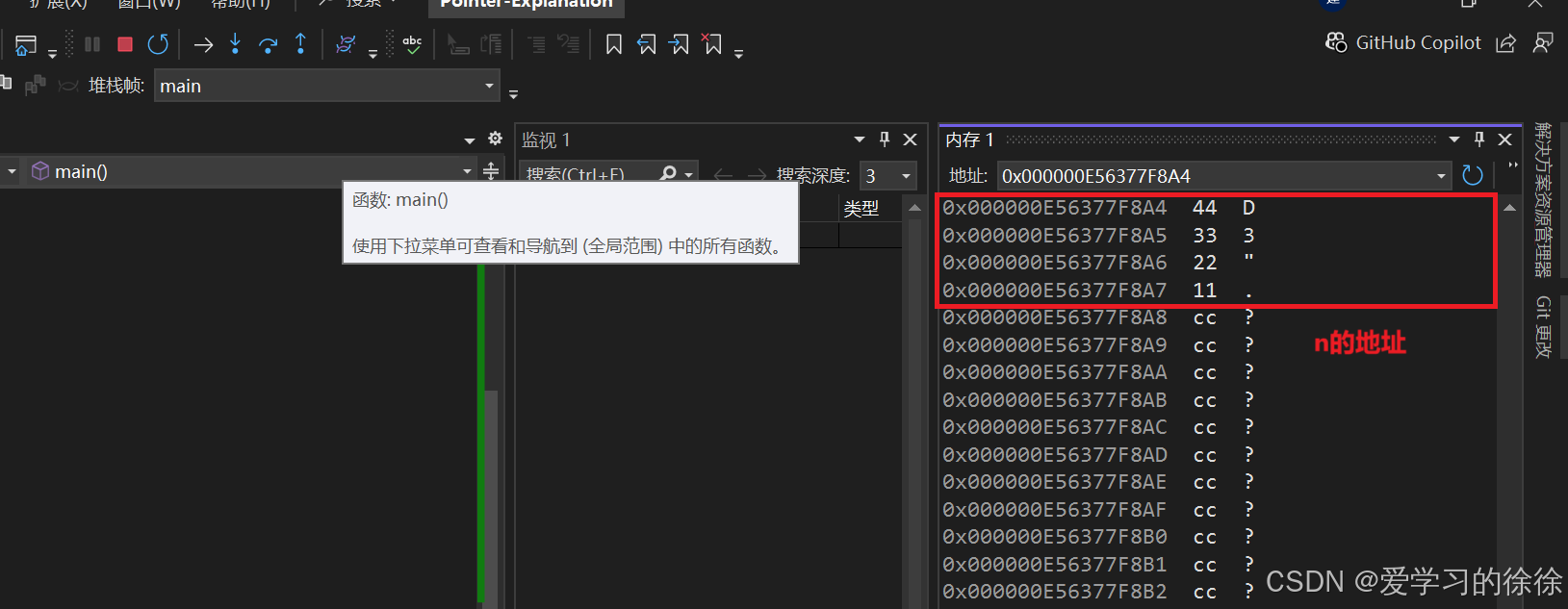The width and height of the screenshot is (1568, 609).
Task: Click the abc spell-check icon
Action: coord(412,44)
